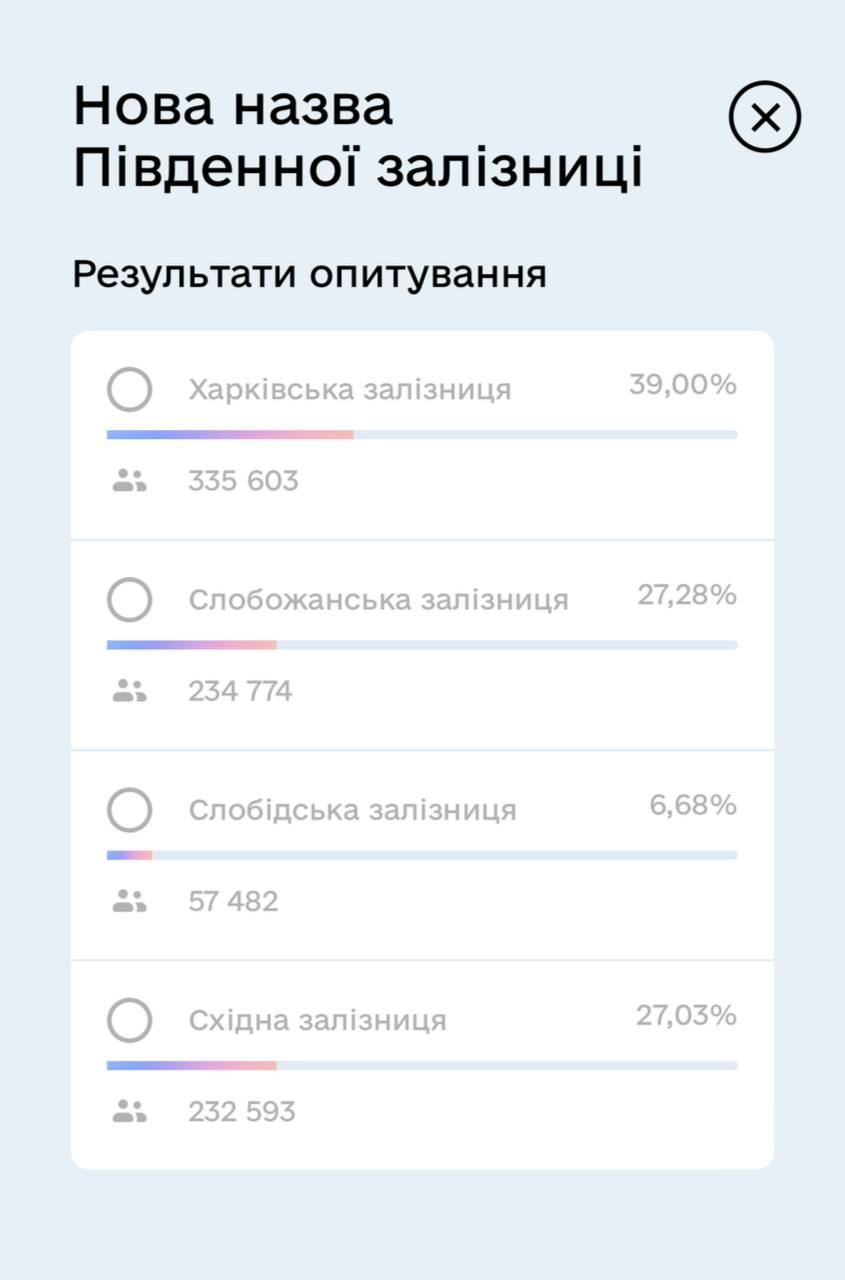Click the 6,68% progress bar
The height and width of the screenshot is (1280, 845).
coord(422,855)
